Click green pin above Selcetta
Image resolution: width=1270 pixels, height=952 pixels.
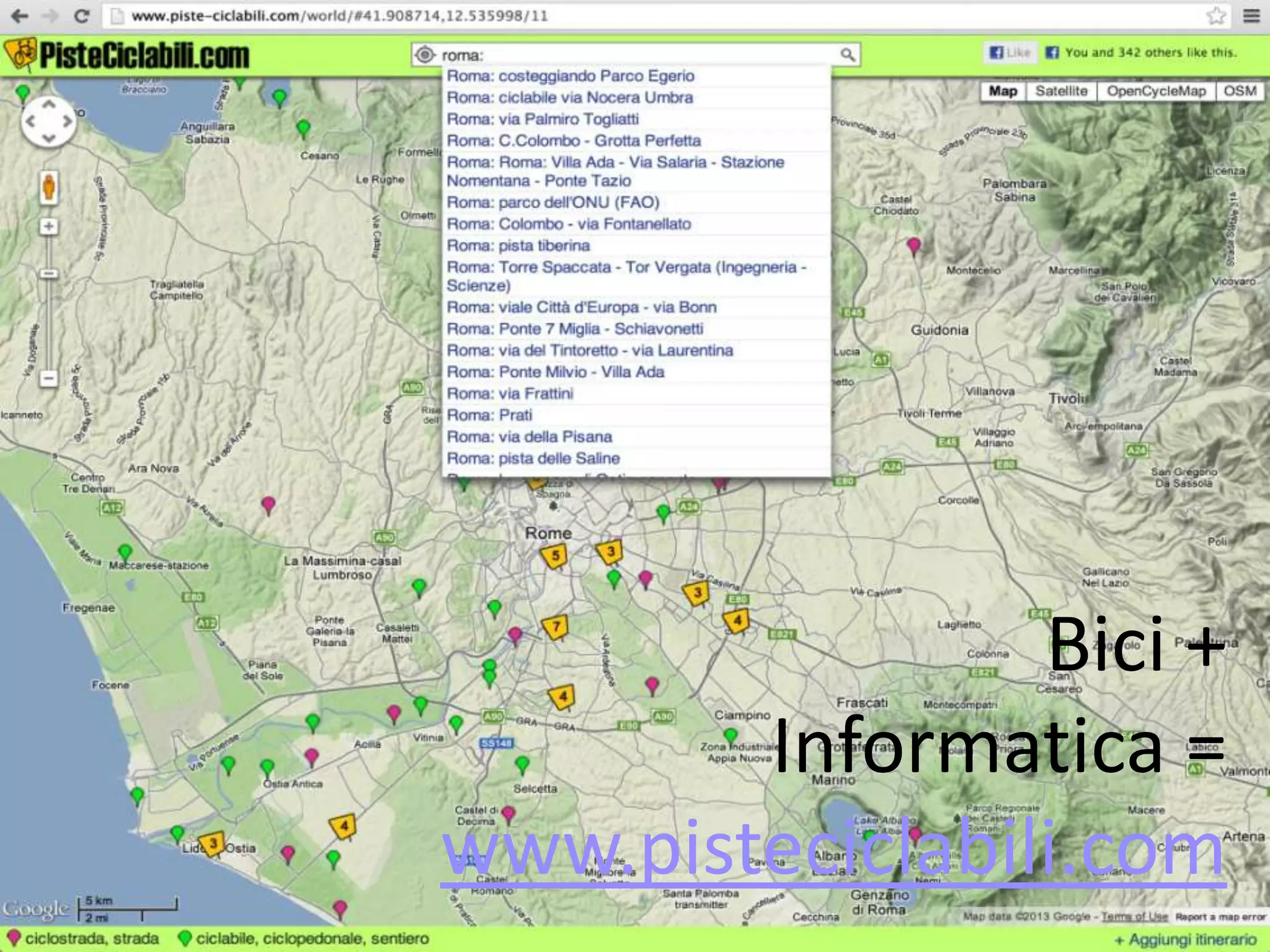tap(522, 765)
